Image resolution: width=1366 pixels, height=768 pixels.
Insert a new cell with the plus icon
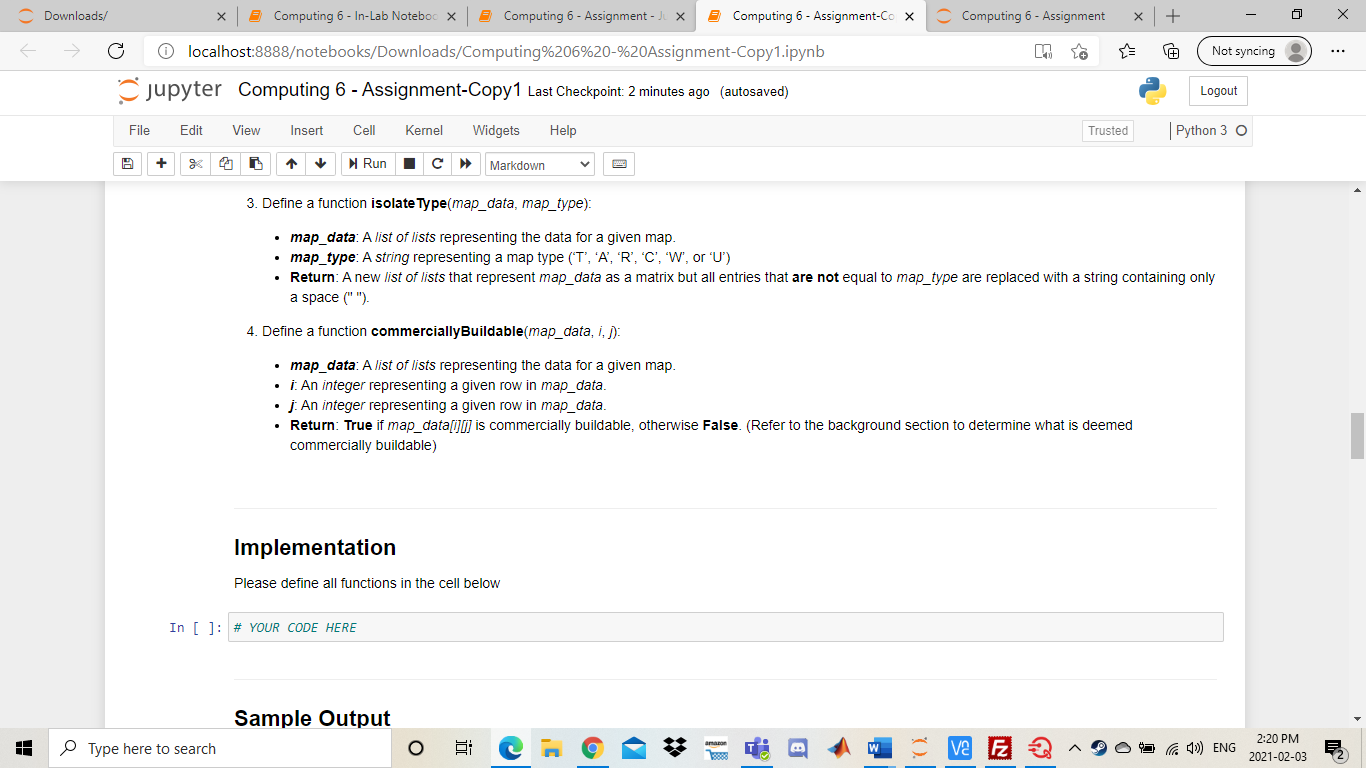click(x=161, y=163)
